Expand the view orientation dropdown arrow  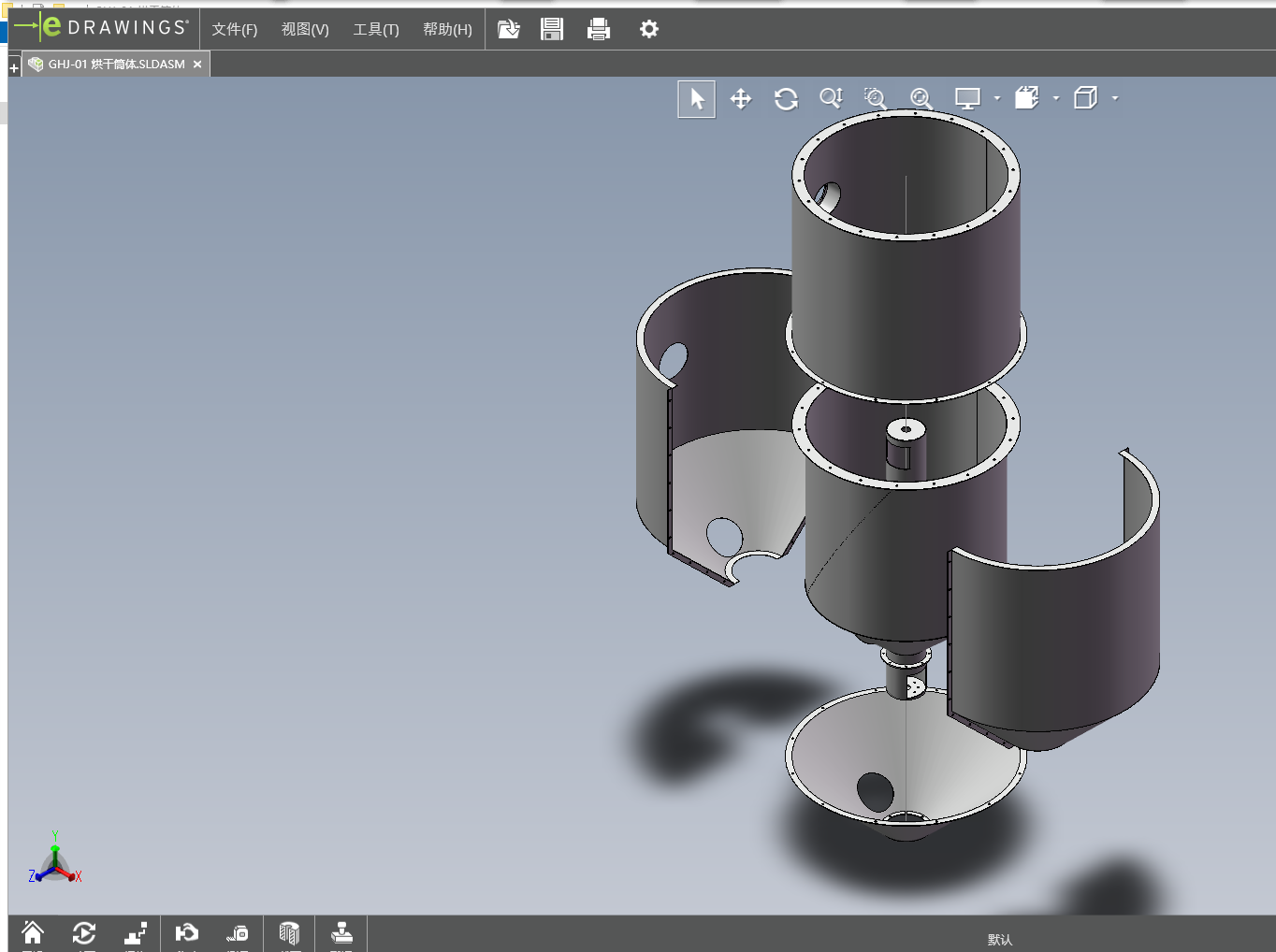1056,98
